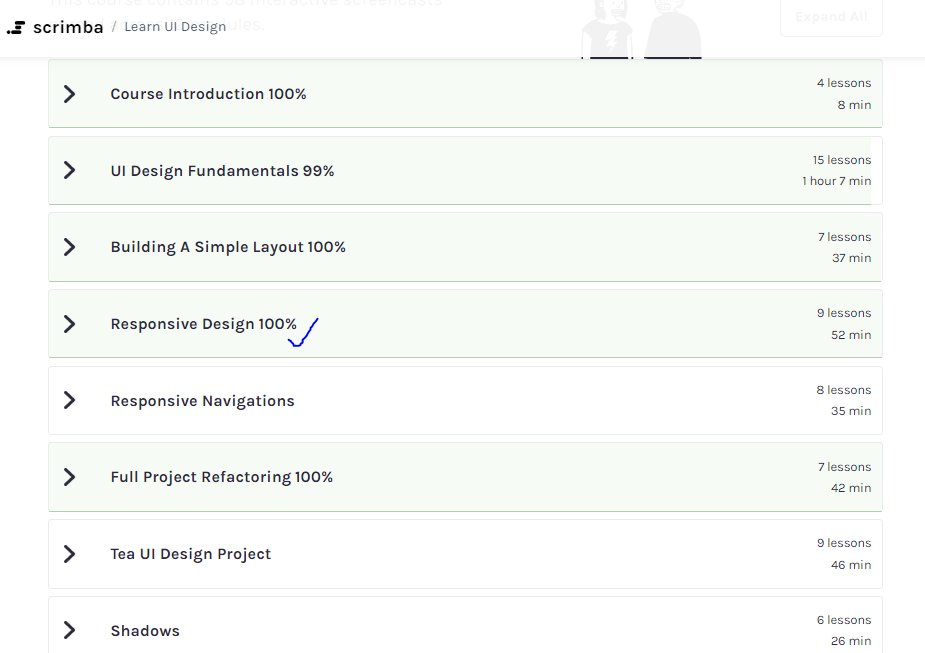Click the faded Expand All button
Screen dimensions: 925x653
[831, 17]
